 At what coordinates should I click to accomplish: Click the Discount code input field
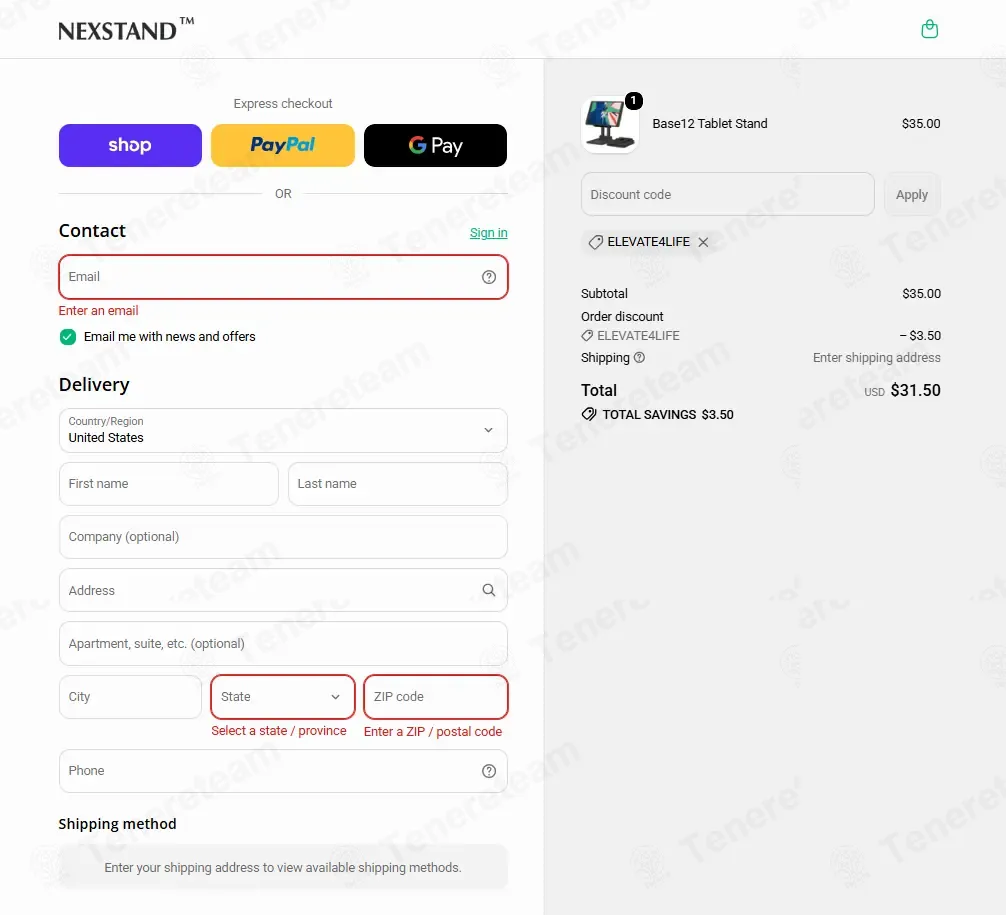tap(728, 194)
